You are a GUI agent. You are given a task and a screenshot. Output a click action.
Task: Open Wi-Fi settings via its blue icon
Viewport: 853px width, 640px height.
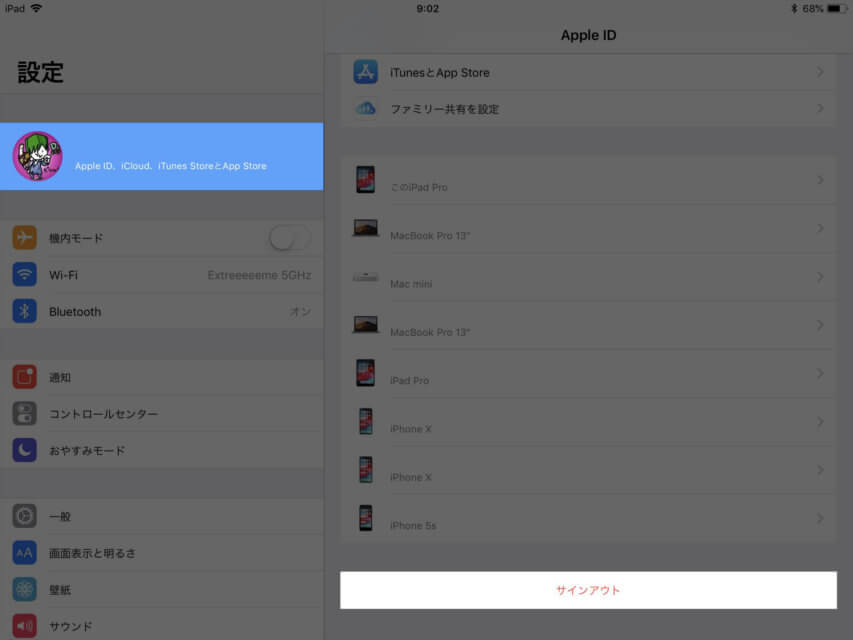[x=24, y=274]
